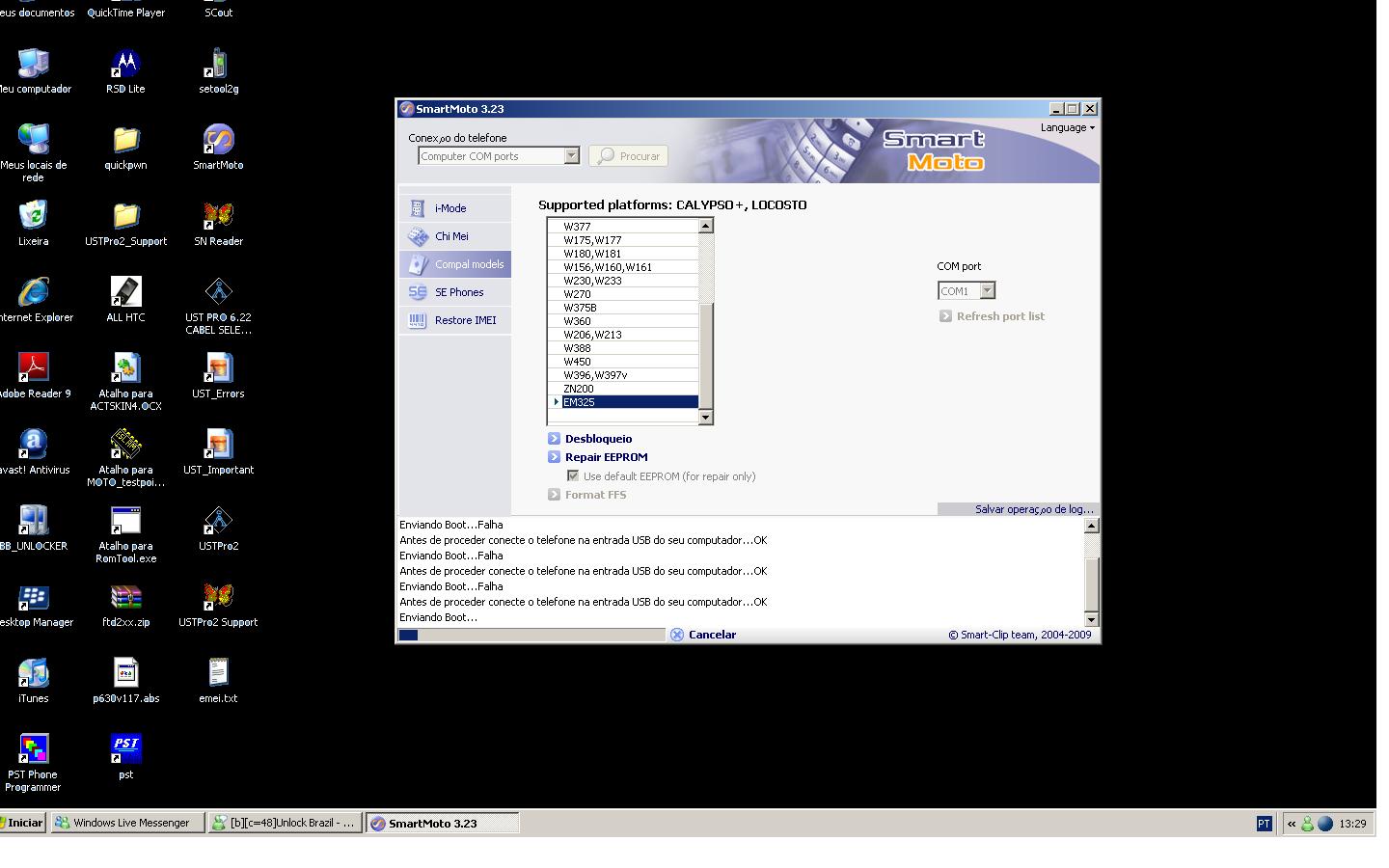Open the Restore IMEI section
The width and height of the screenshot is (1389, 868).
454,320
